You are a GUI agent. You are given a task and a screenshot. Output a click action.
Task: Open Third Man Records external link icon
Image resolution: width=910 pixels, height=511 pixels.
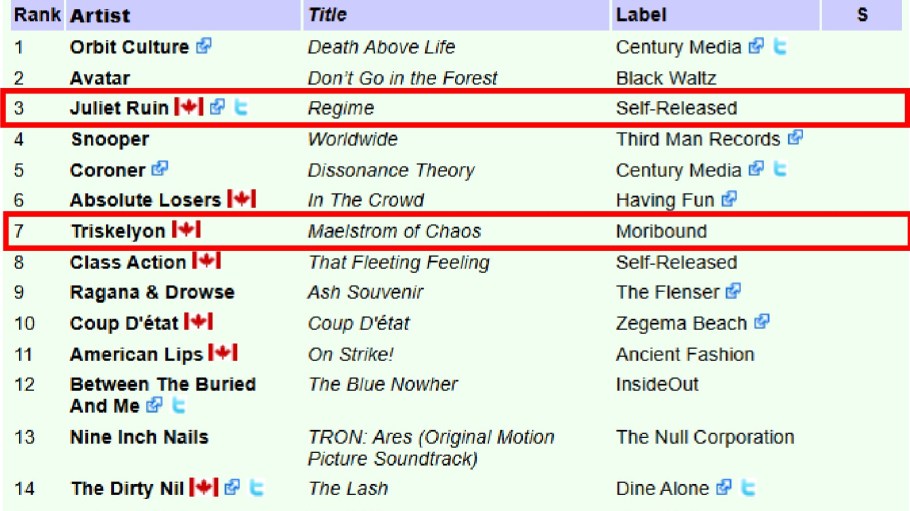pyautogui.click(x=795, y=138)
